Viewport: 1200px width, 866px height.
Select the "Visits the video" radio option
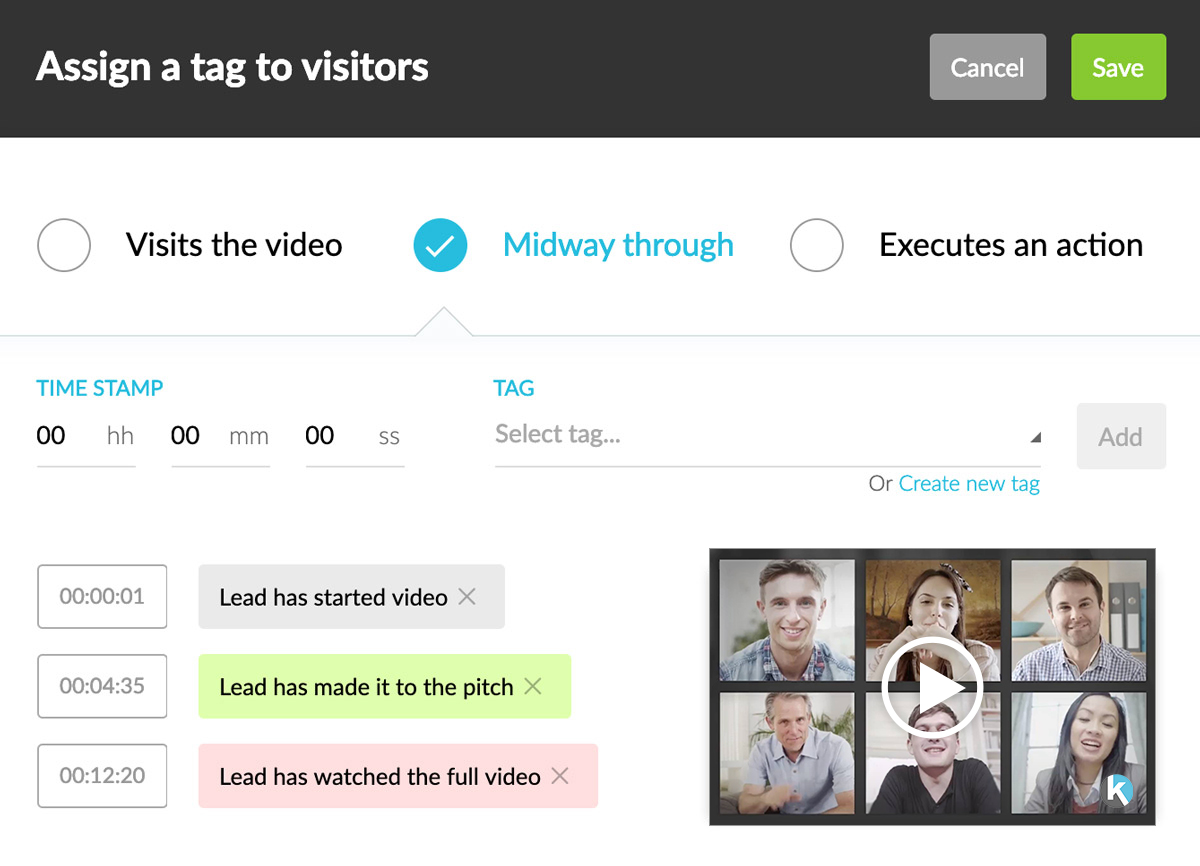[x=64, y=245]
